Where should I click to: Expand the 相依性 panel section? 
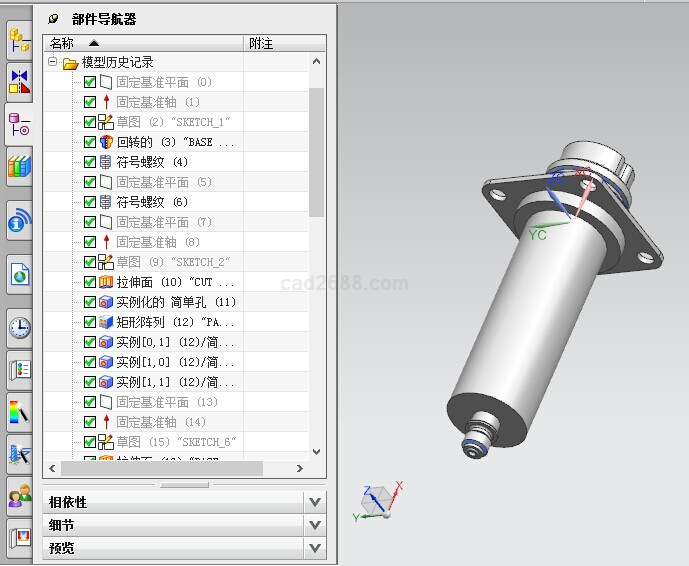click(x=315, y=502)
